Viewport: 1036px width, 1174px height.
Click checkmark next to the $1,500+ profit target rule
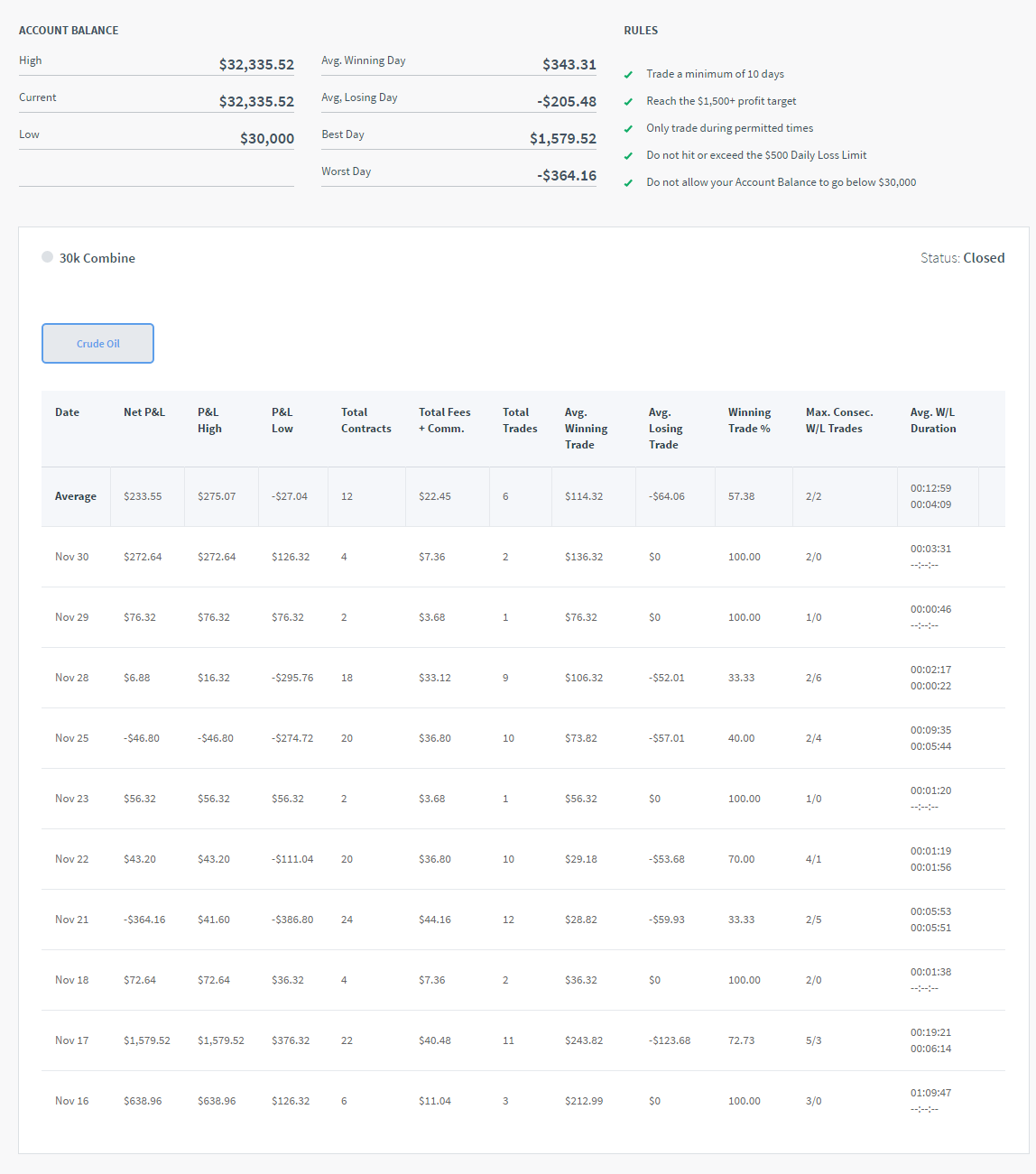point(628,102)
